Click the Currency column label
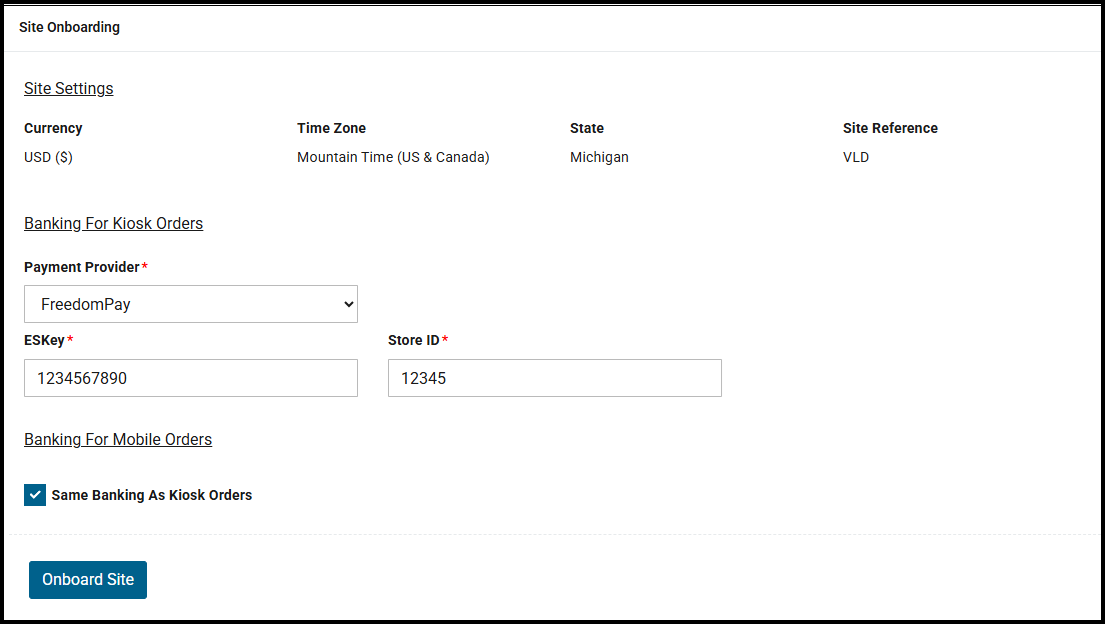1105x624 pixels. pos(53,128)
